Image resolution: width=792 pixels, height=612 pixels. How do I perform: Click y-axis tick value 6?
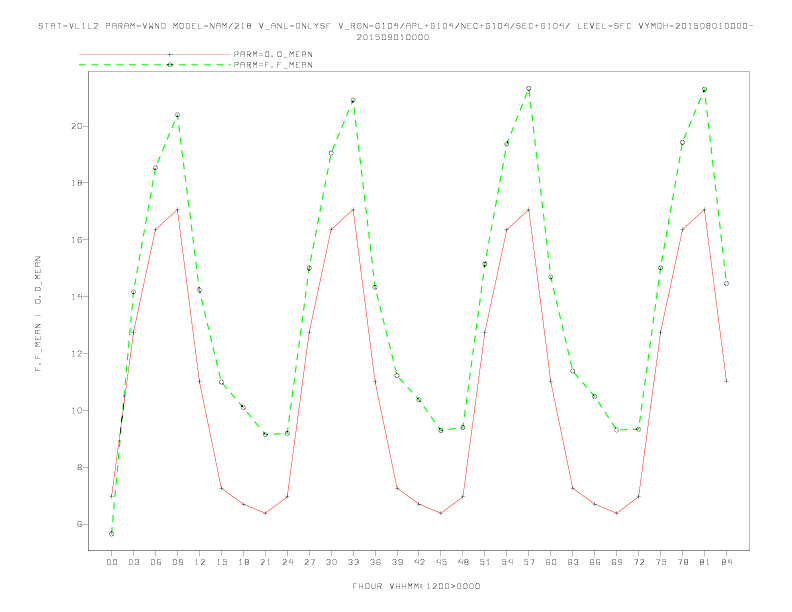[x=79, y=524]
